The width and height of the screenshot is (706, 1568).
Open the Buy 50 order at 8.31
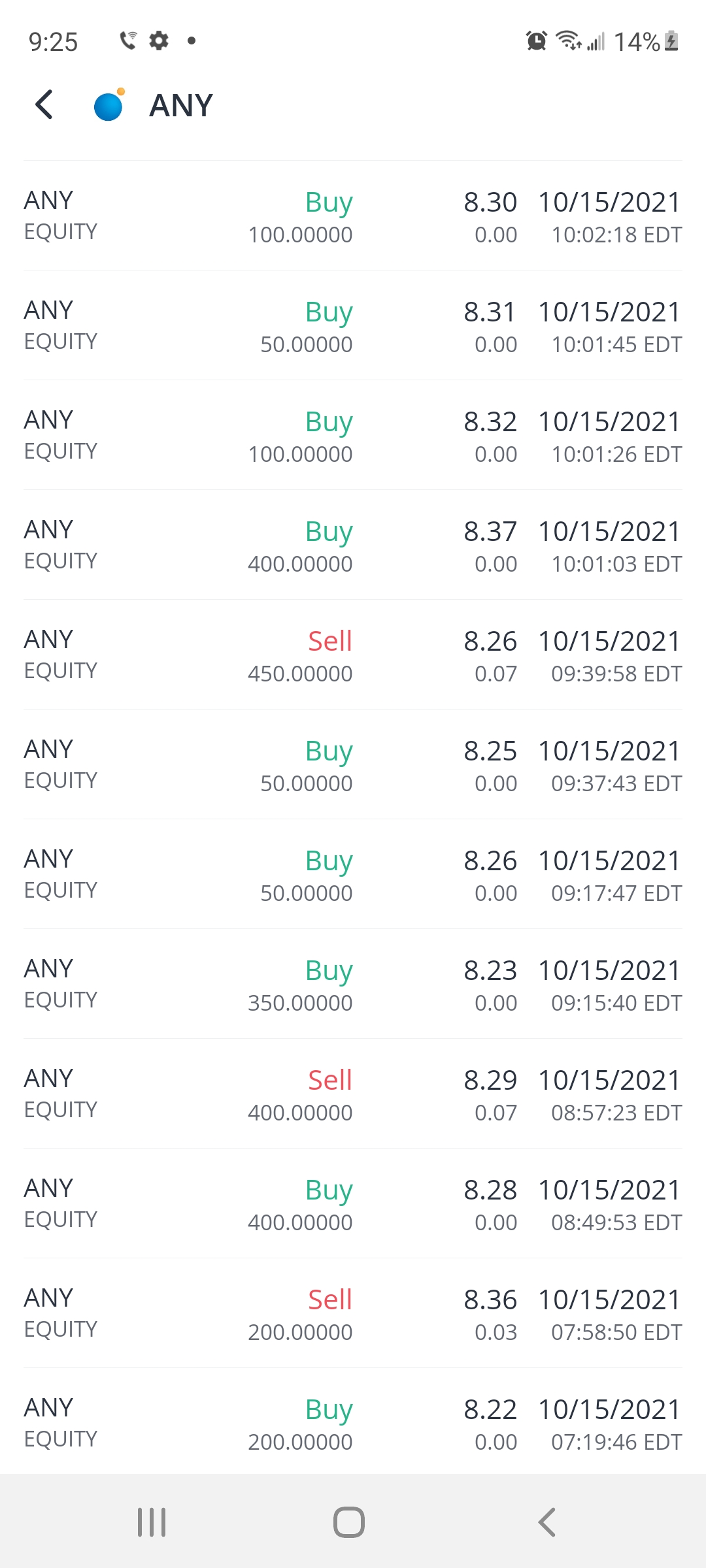[x=353, y=325]
